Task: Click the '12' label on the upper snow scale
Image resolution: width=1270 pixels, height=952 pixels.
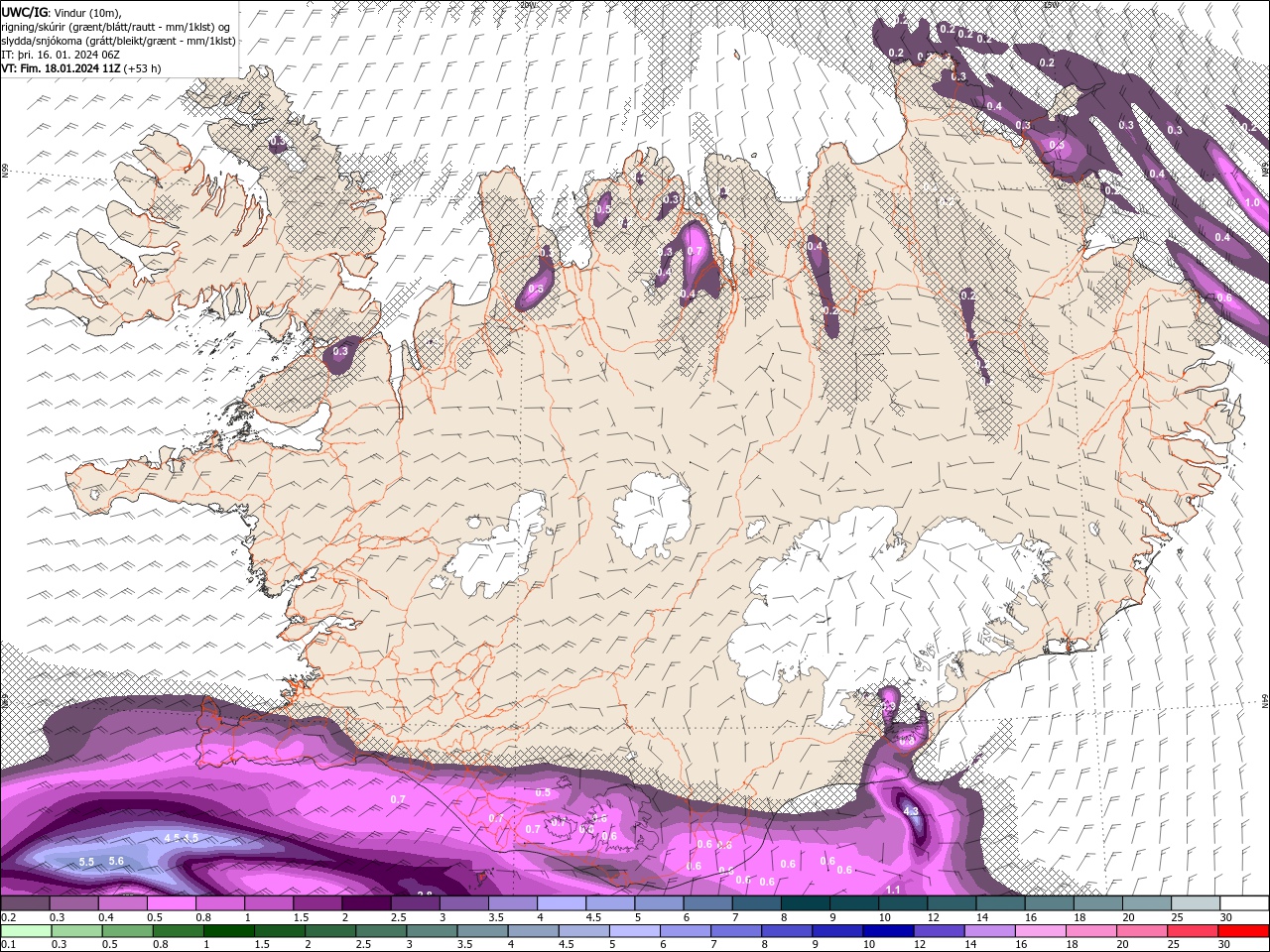Action: pos(934,917)
